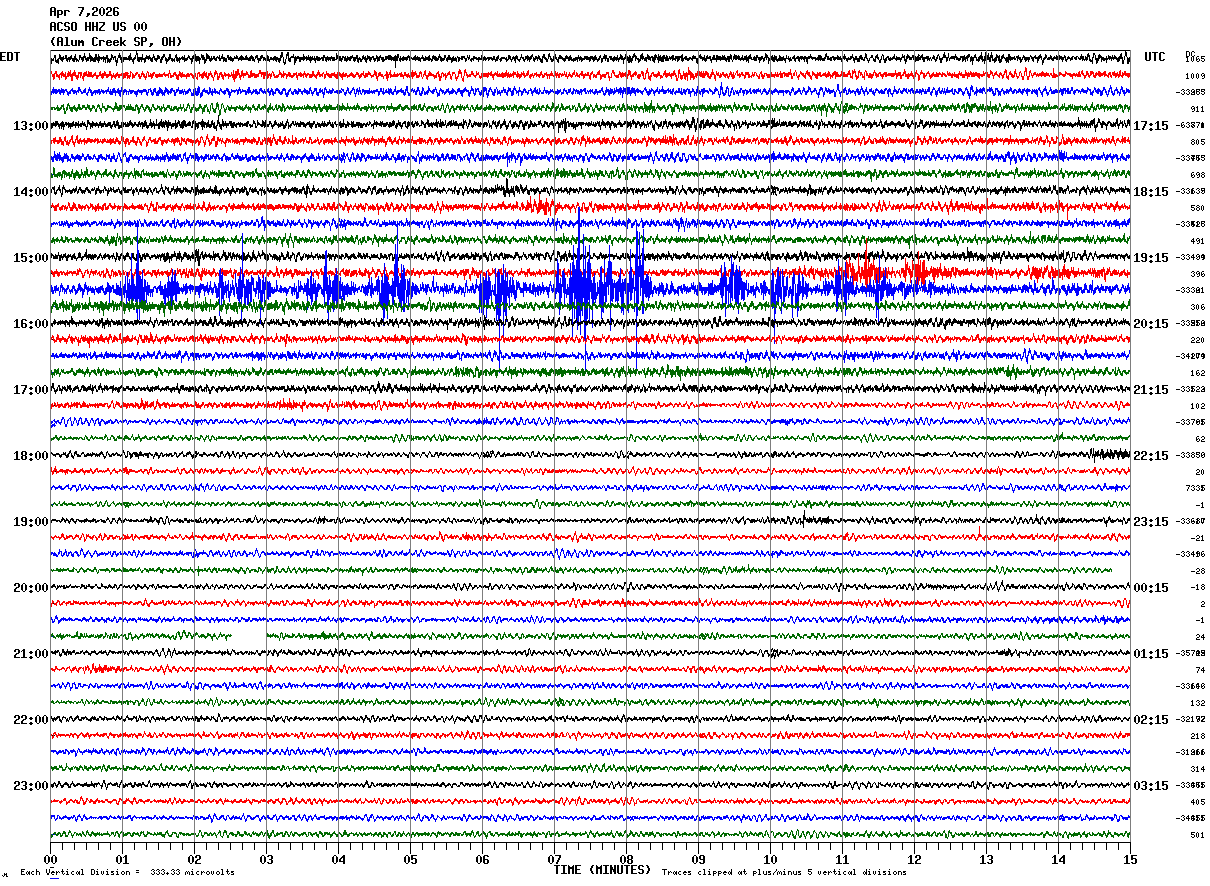The width and height of the screenshot is (1210, 886).
Task: Click the ACSO HHZ US 00 station label
Action: (98, 27)
